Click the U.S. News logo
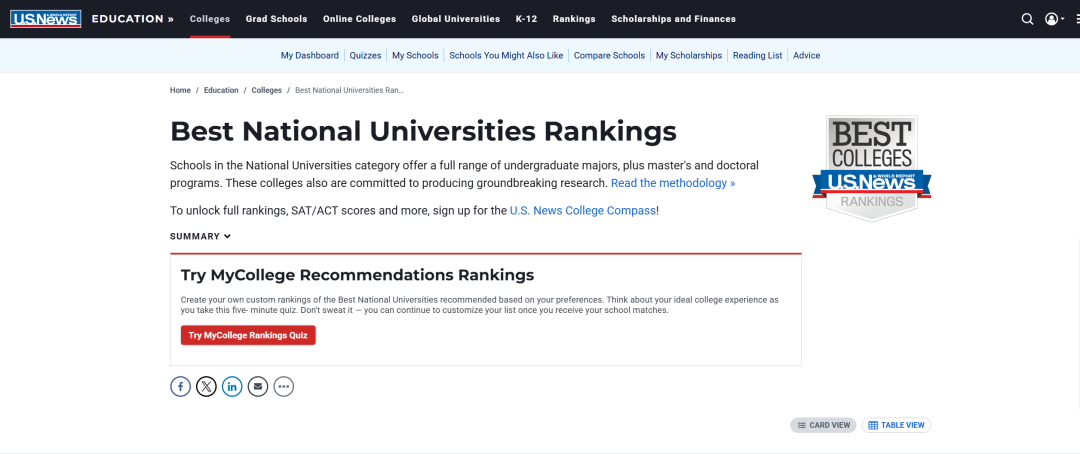 [45, 19]
